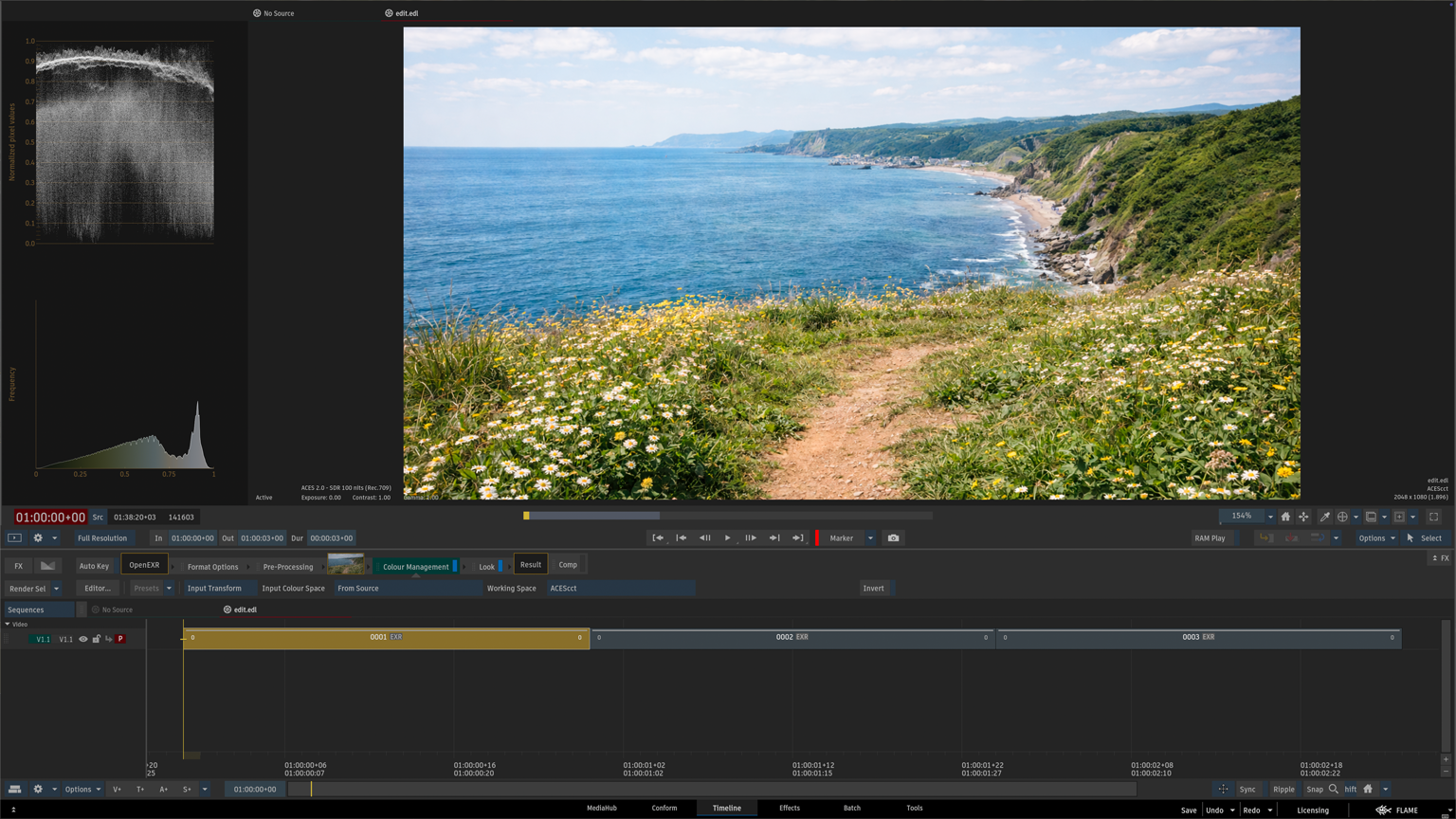Click the camera snapshot icon

[x=893, y=538]
